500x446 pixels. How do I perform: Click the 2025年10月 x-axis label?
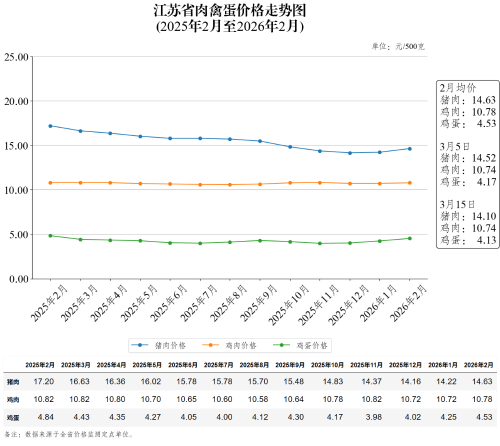[x=289, y=305]
